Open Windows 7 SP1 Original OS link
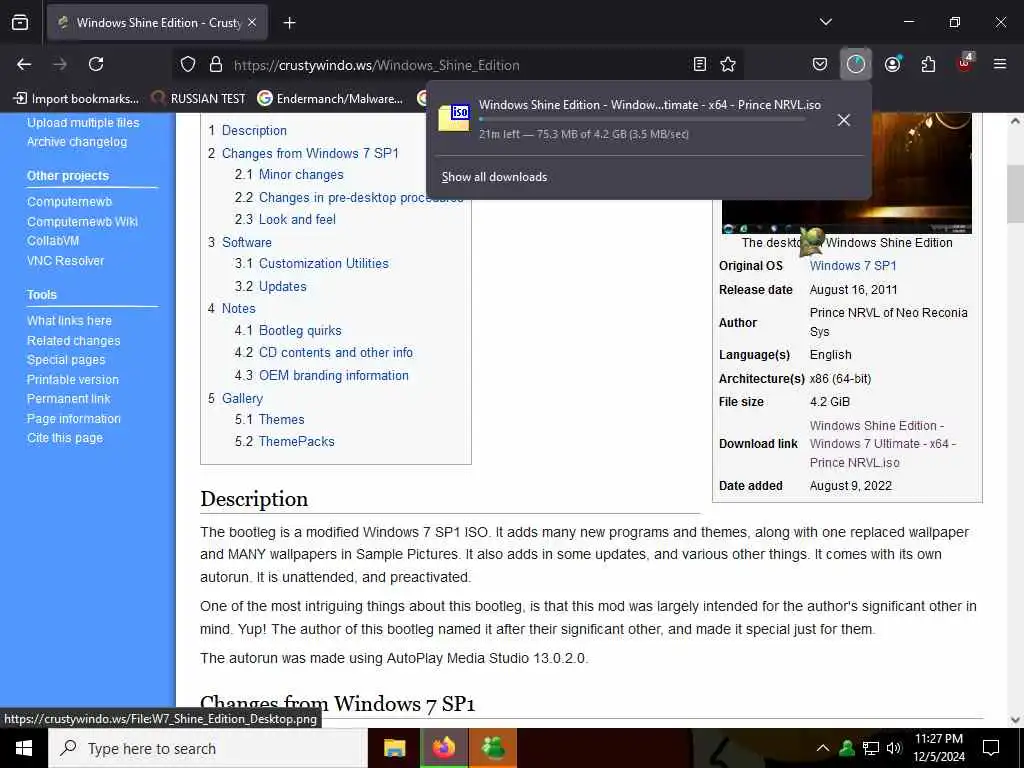The image size is (1024, 768). coord(853,266)
